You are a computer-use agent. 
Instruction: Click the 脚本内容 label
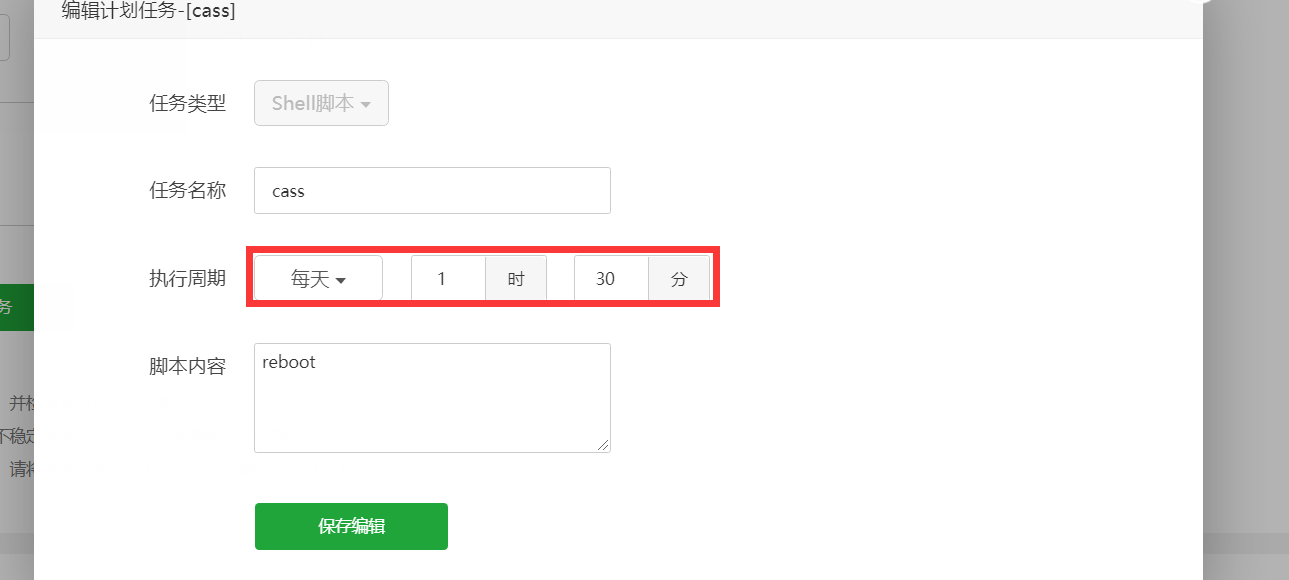point(188,366)
